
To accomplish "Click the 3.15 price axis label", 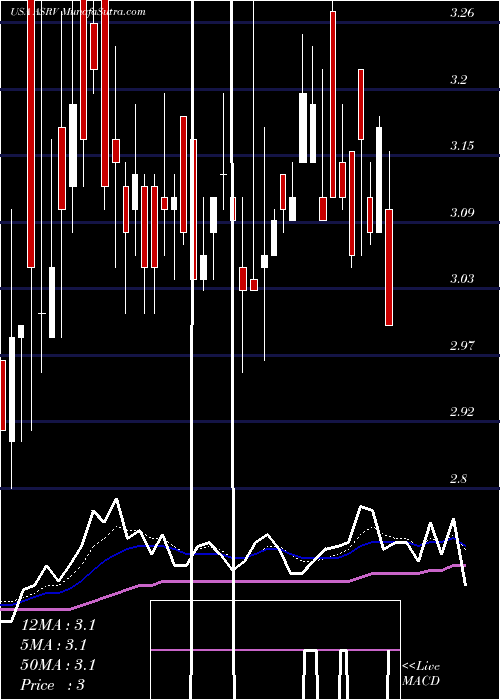I will pyautogui.click(x=462, y=146).
